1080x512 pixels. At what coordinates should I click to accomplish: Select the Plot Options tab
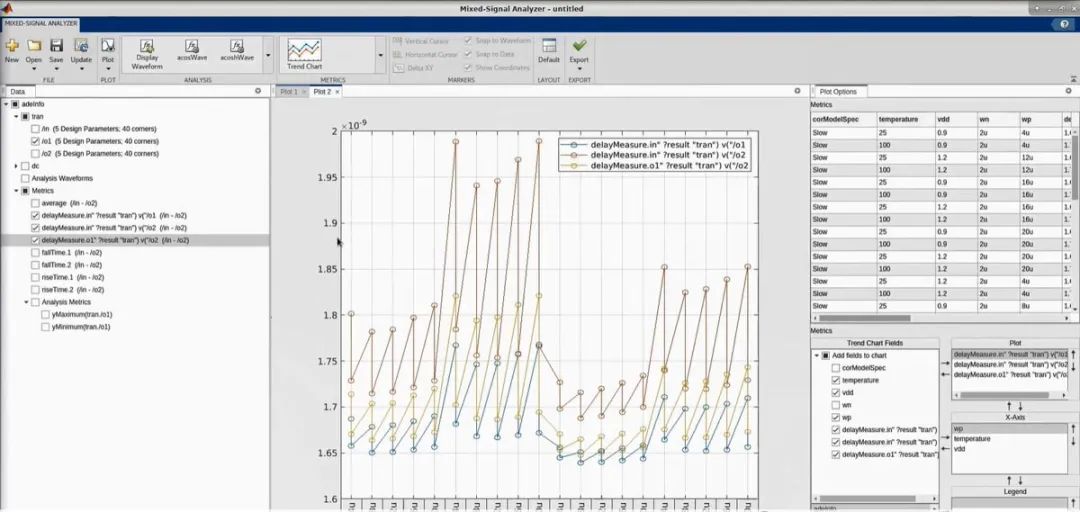coord(838,92)
